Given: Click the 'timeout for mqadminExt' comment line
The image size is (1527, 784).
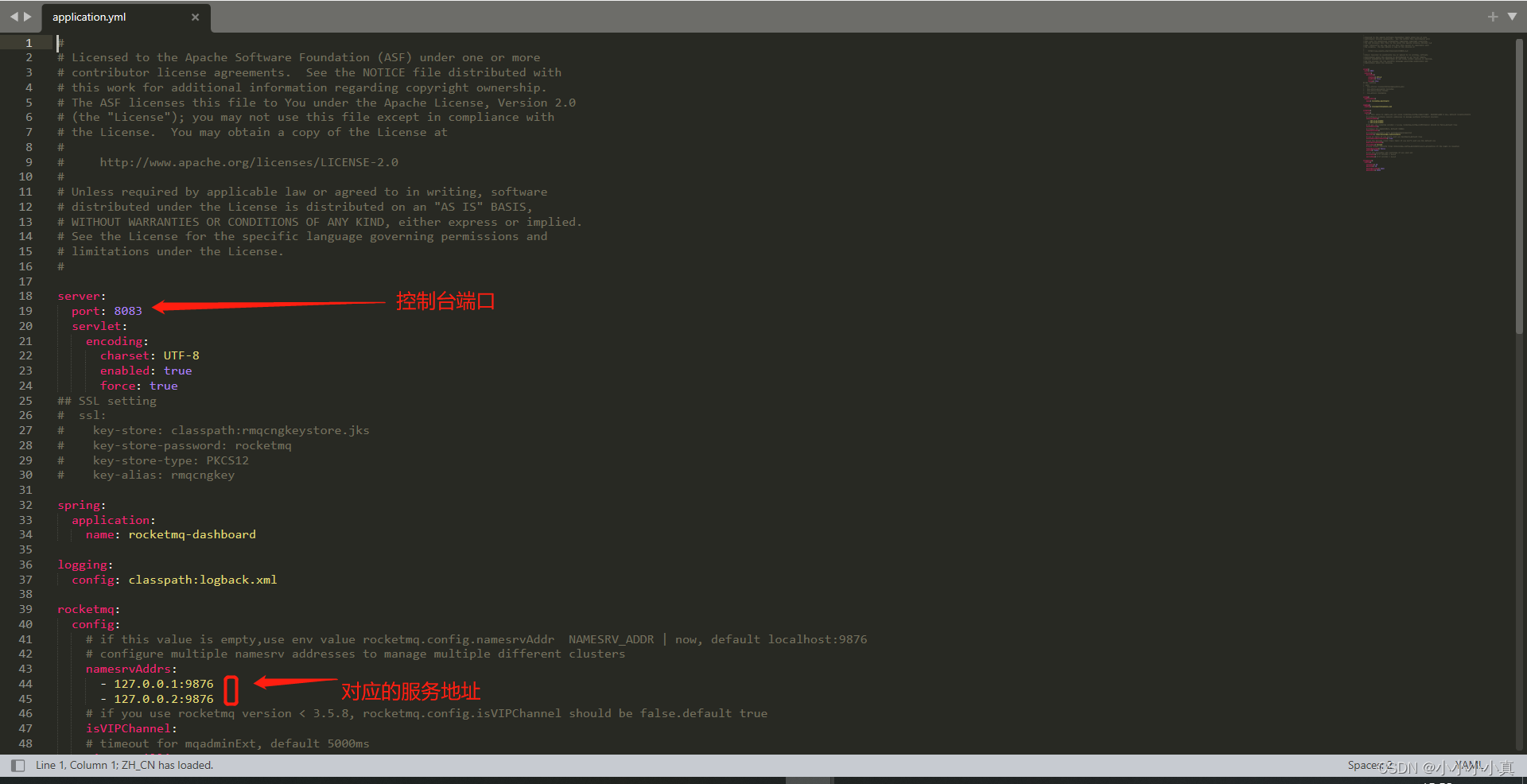Looking at the screenshot, I should pyautogui.click(x=227, y=743).
